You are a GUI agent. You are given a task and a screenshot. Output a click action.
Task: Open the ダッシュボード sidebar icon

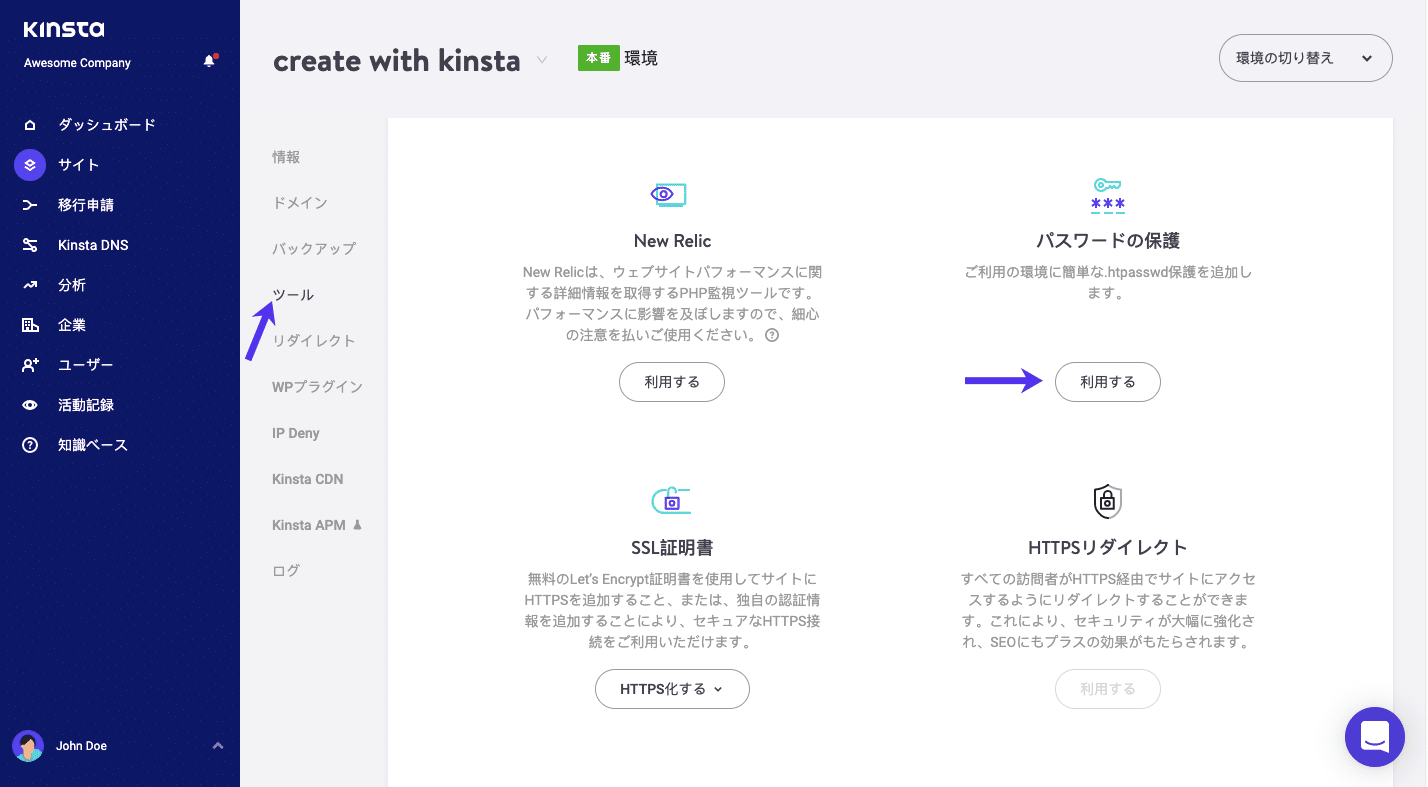tap(29, 124)
